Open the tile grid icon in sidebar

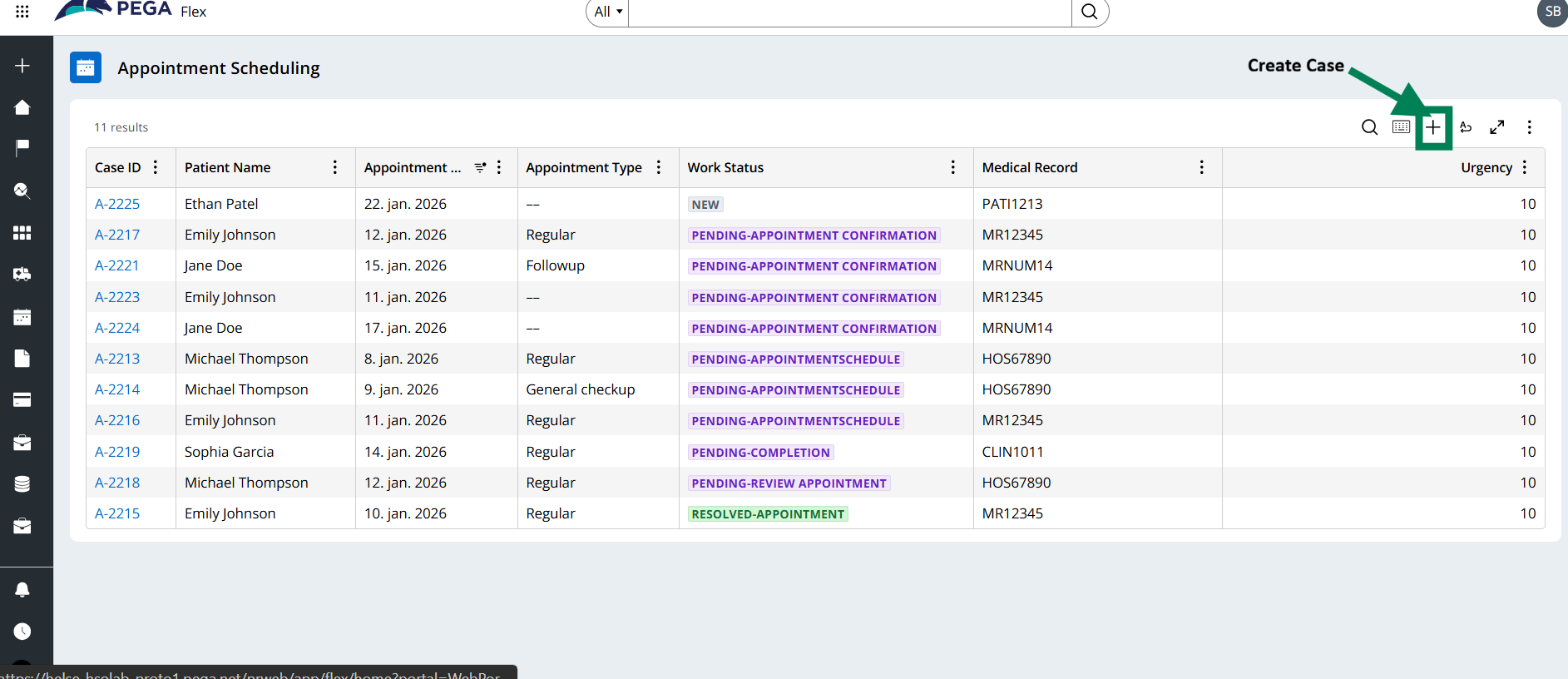22,233
